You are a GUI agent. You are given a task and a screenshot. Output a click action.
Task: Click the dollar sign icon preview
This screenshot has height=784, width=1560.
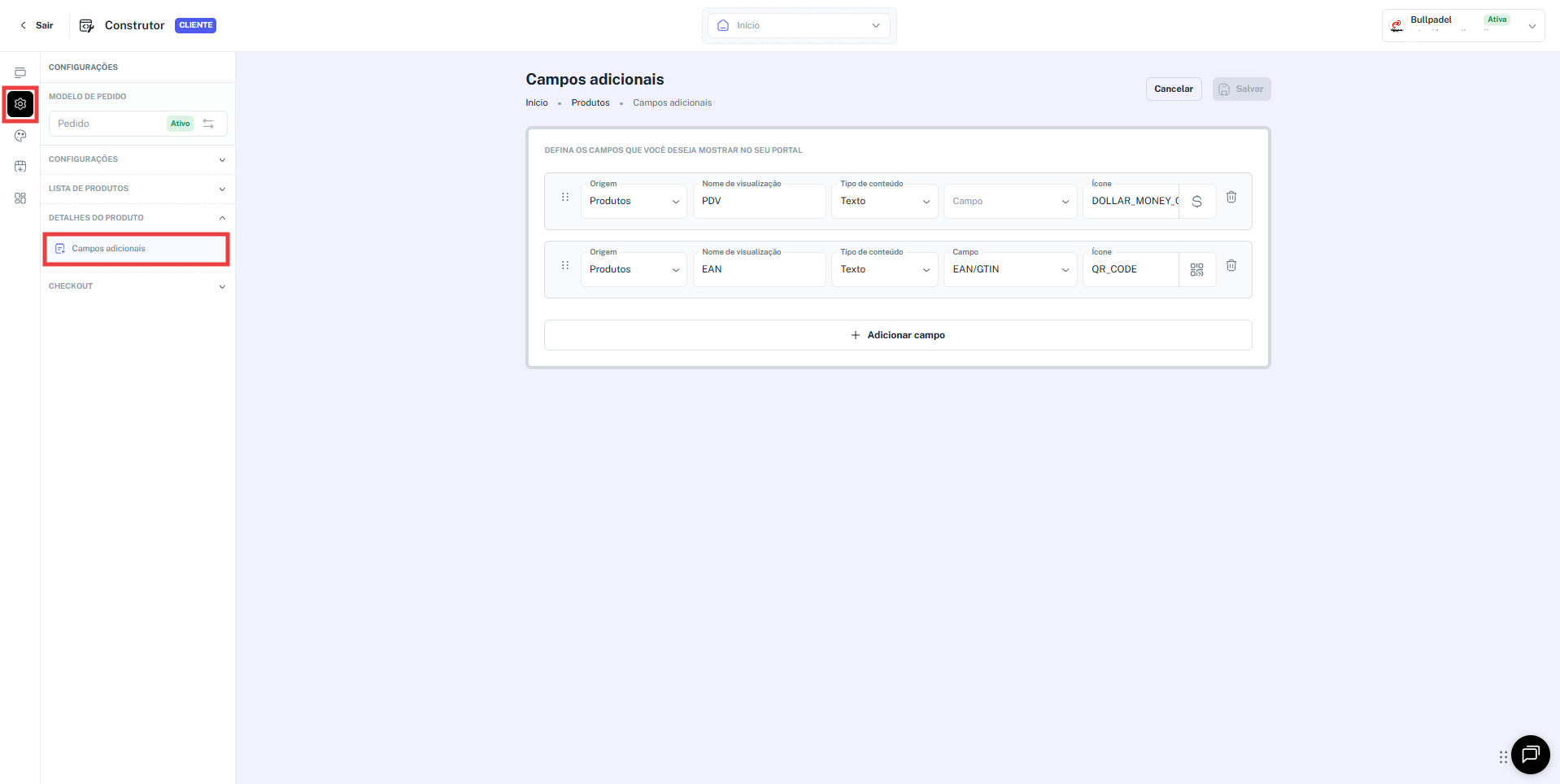(x=1196, y=201)
